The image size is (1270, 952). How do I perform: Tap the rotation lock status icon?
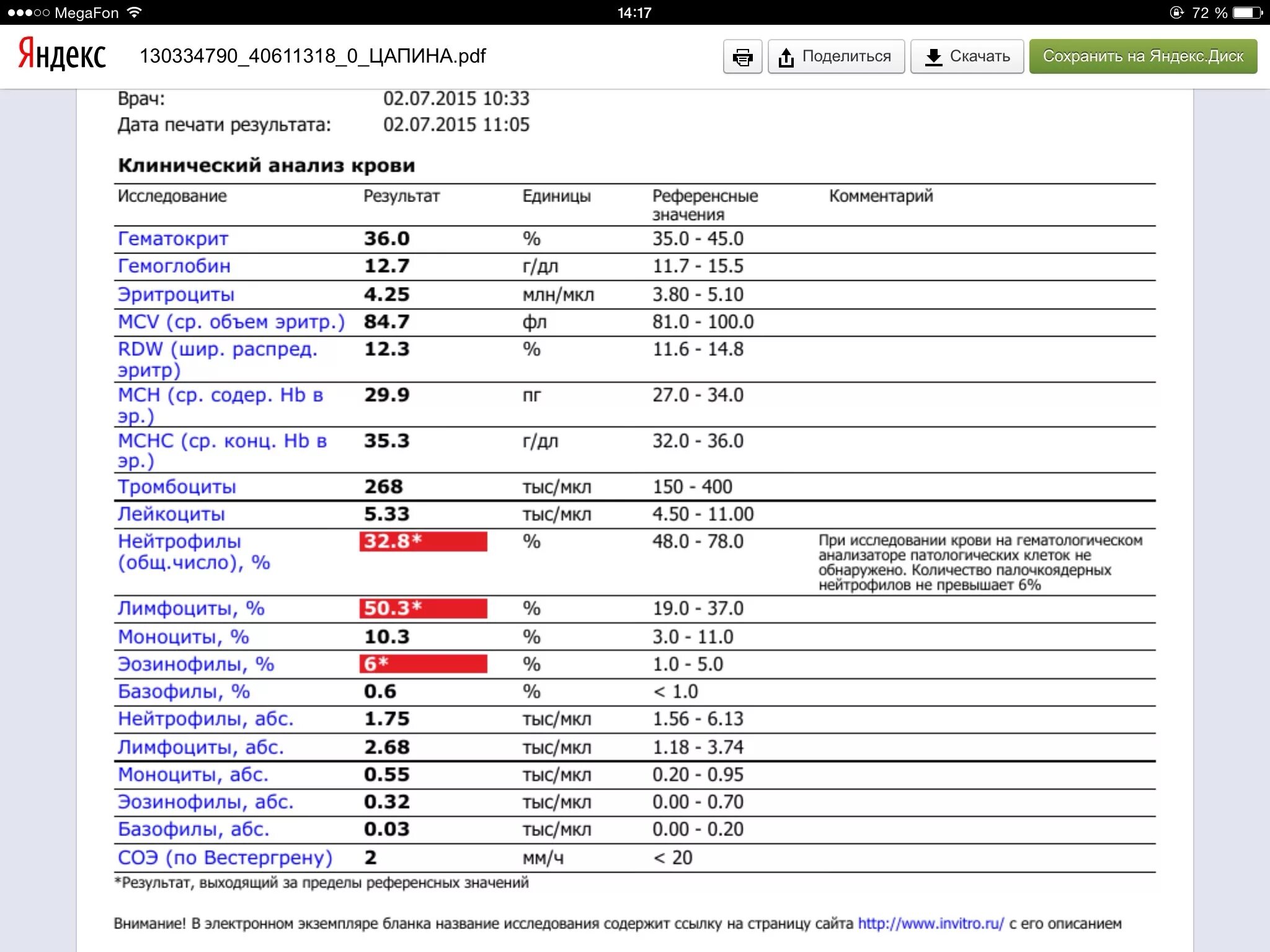1176,12
